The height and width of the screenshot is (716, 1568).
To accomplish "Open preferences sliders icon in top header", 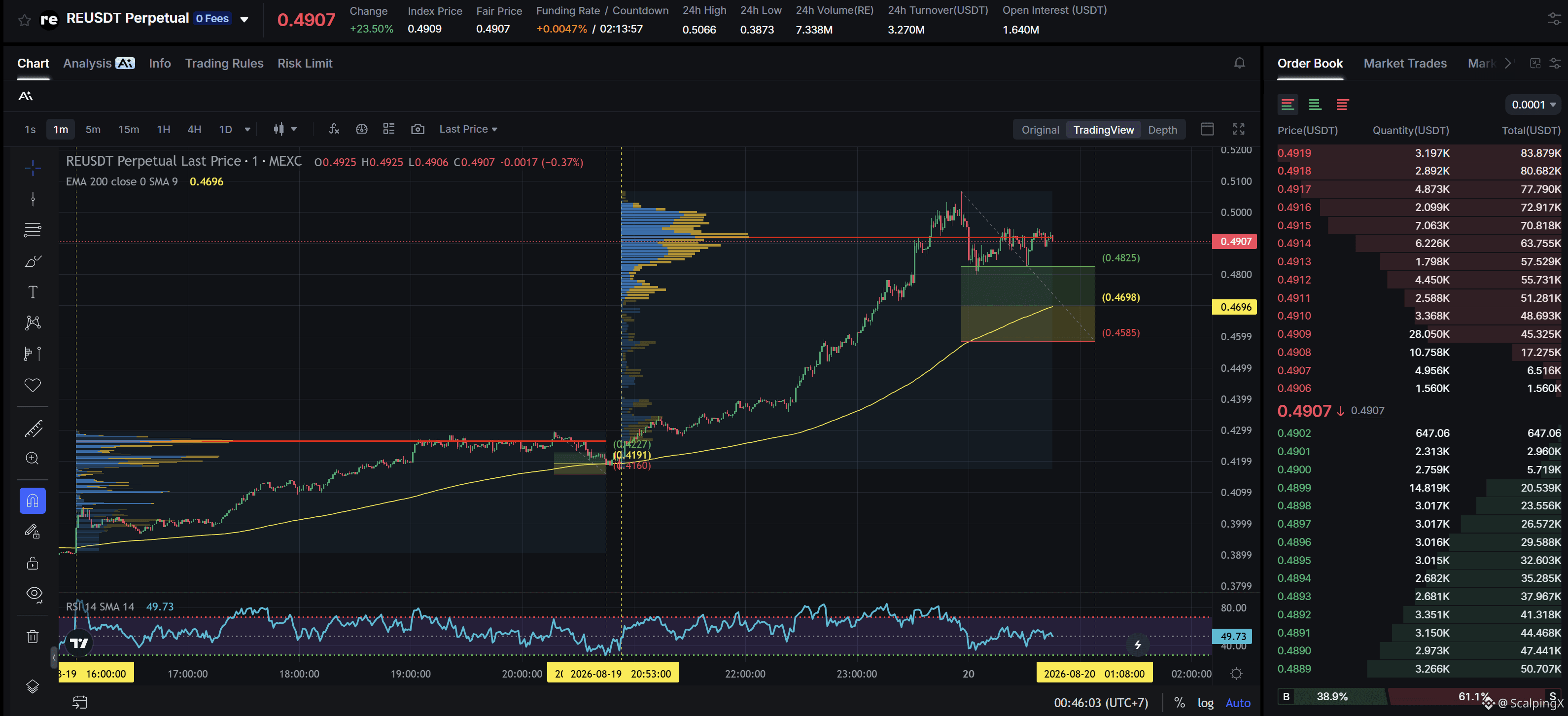I will coord(1555,20).
